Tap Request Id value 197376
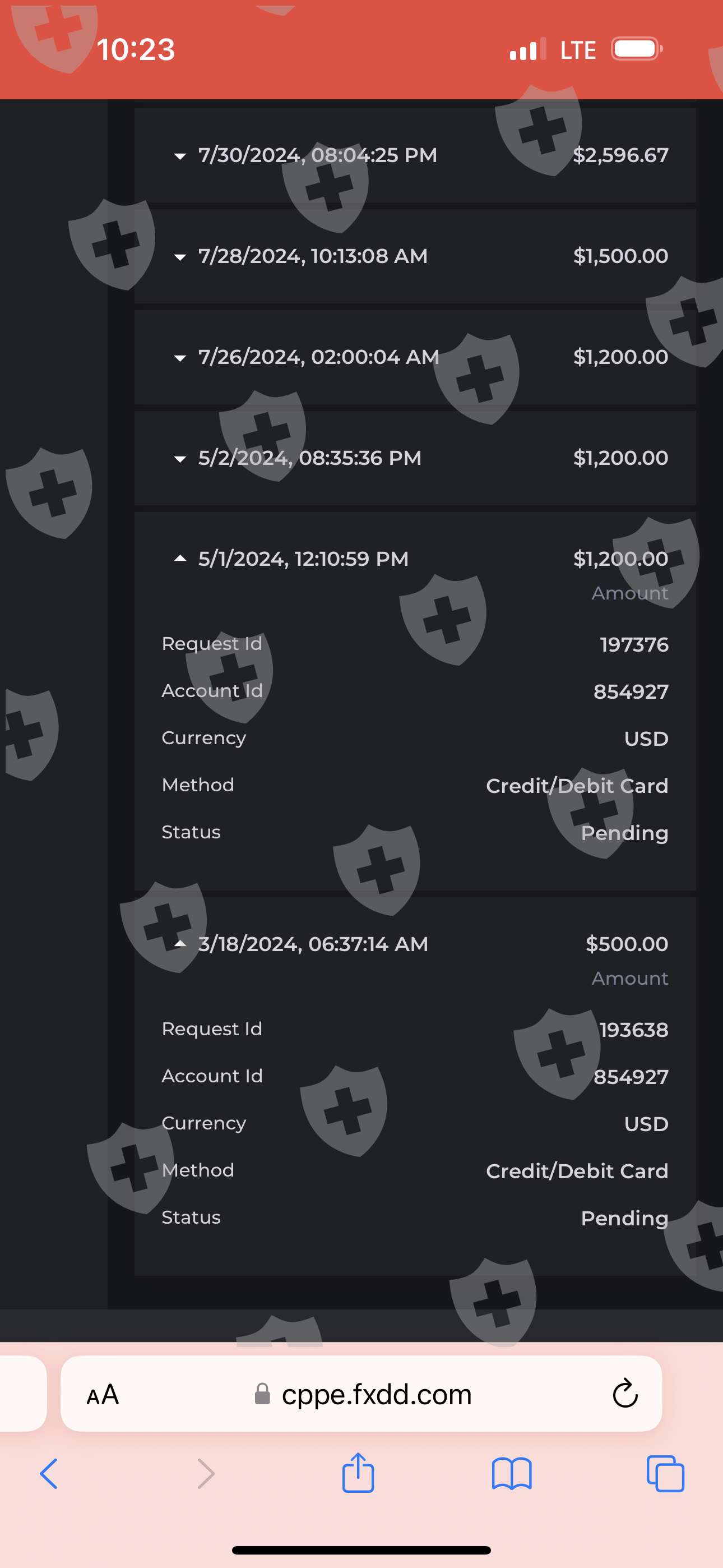The height and width of the screenshot is (1568, 723). 633,644
